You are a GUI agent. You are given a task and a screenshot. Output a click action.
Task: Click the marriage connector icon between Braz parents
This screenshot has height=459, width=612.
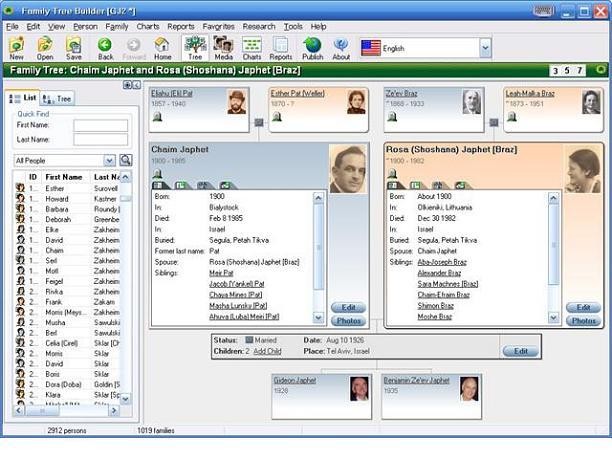[494, 123]
